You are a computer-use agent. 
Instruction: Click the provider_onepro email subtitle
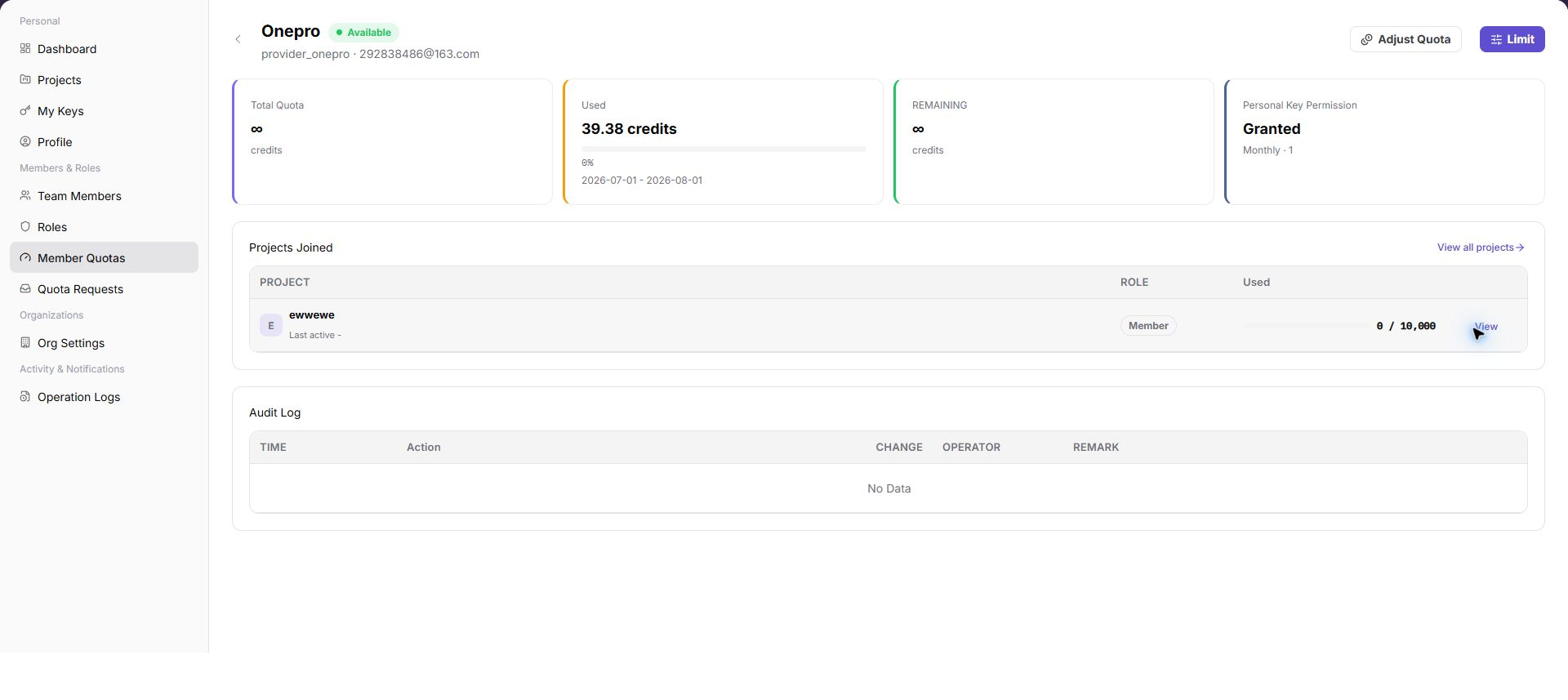(370, 54)
